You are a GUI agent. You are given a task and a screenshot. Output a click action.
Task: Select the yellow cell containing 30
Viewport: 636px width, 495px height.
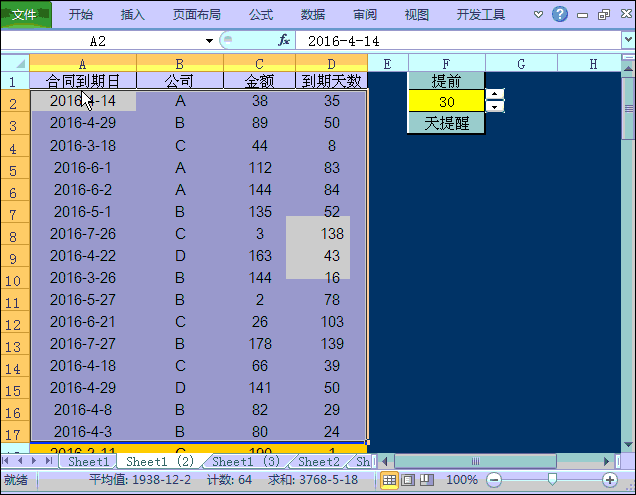(446, 101)
